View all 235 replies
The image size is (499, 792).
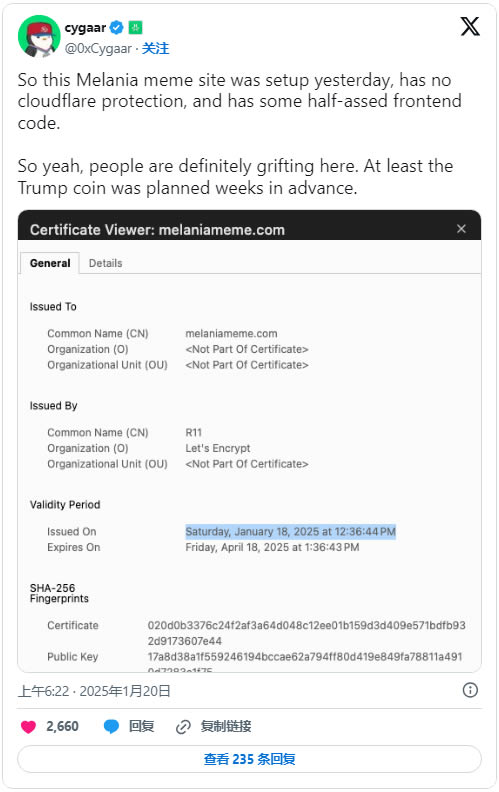click(x=250, y=759)
